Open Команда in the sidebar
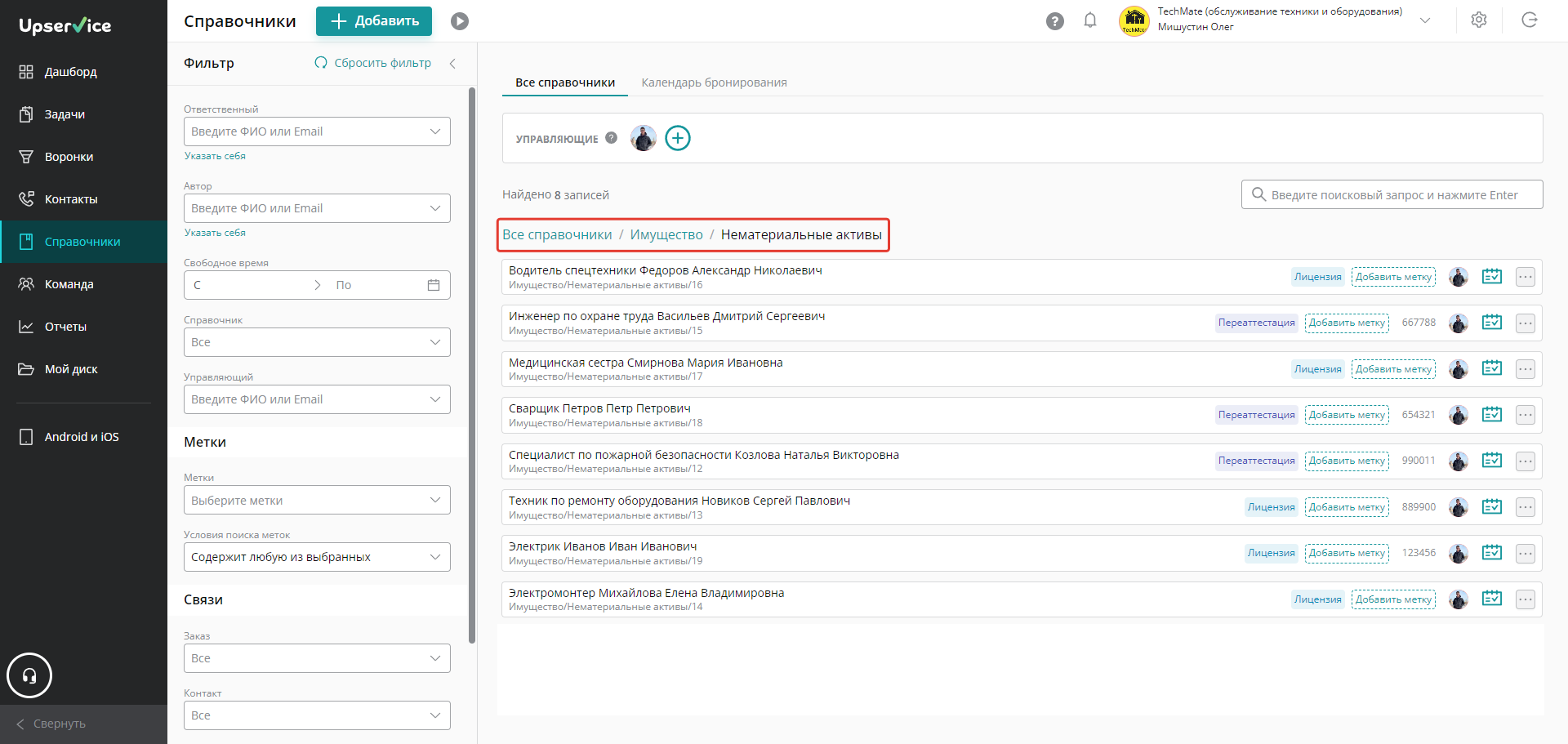Image resolution: width=1568 pixels, height=744 pixels. click(83, 284)
